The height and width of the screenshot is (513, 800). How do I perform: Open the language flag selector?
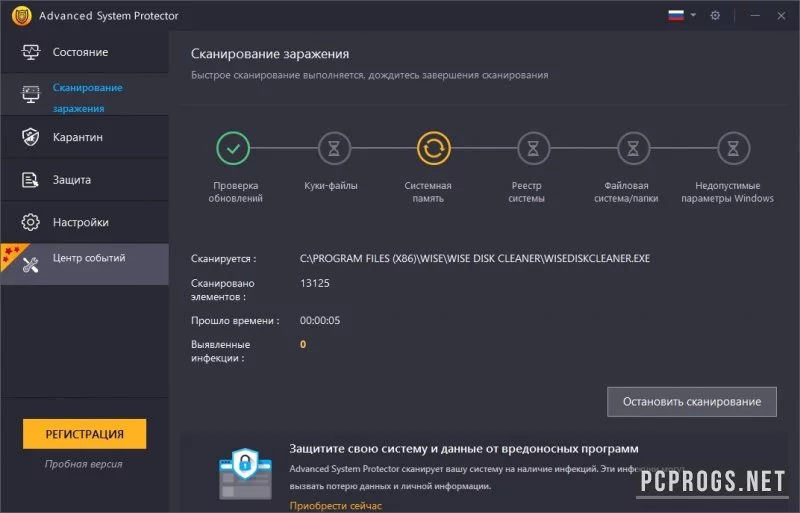(676, 15)
